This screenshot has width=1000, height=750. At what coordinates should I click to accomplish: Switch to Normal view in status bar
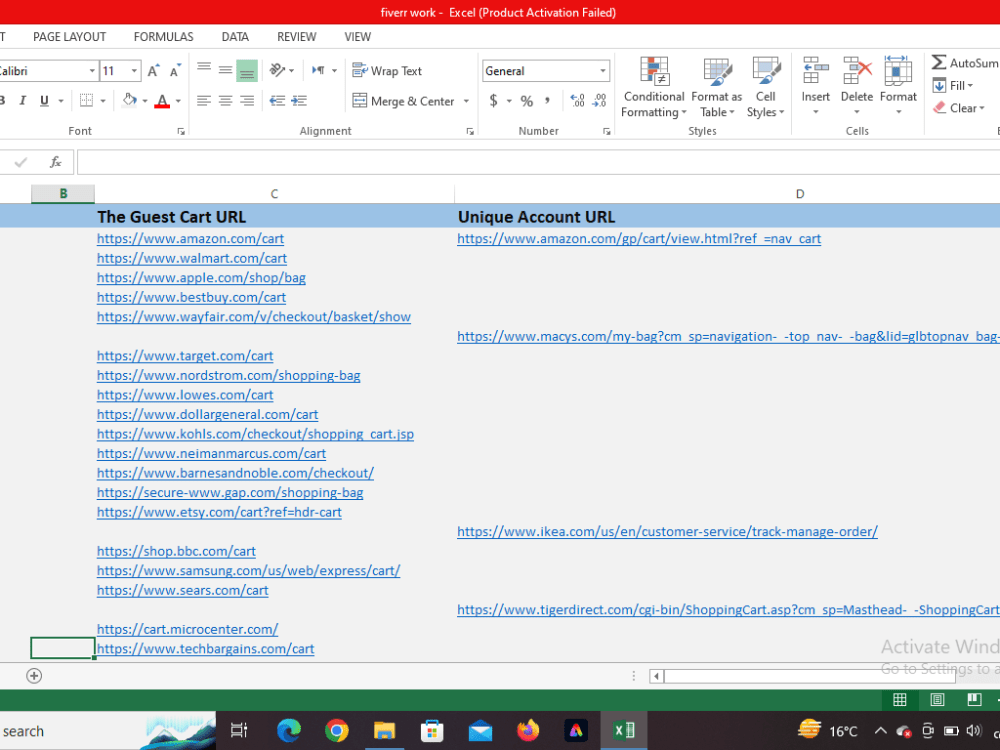(x=900, y=700)
